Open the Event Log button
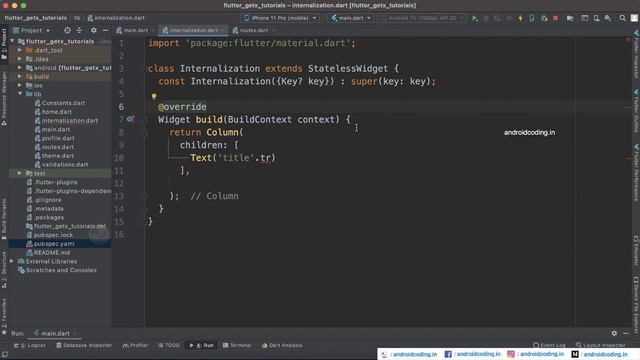Screen dimensions: 640x360 [549, 345]
